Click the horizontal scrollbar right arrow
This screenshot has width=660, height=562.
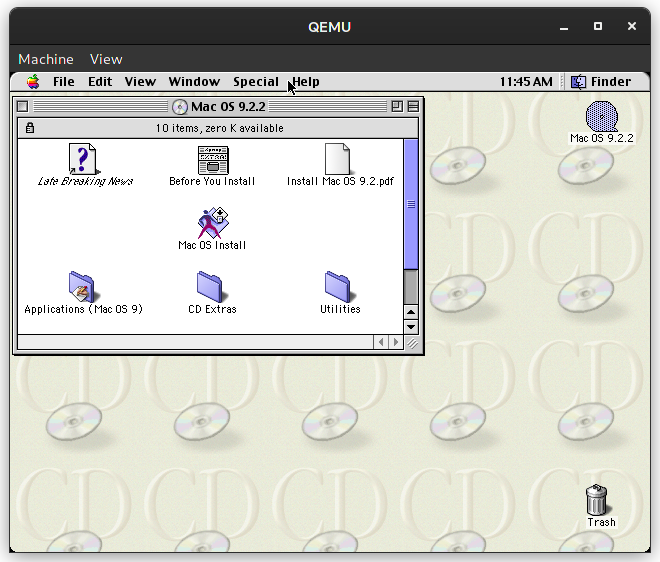(396, 342)
